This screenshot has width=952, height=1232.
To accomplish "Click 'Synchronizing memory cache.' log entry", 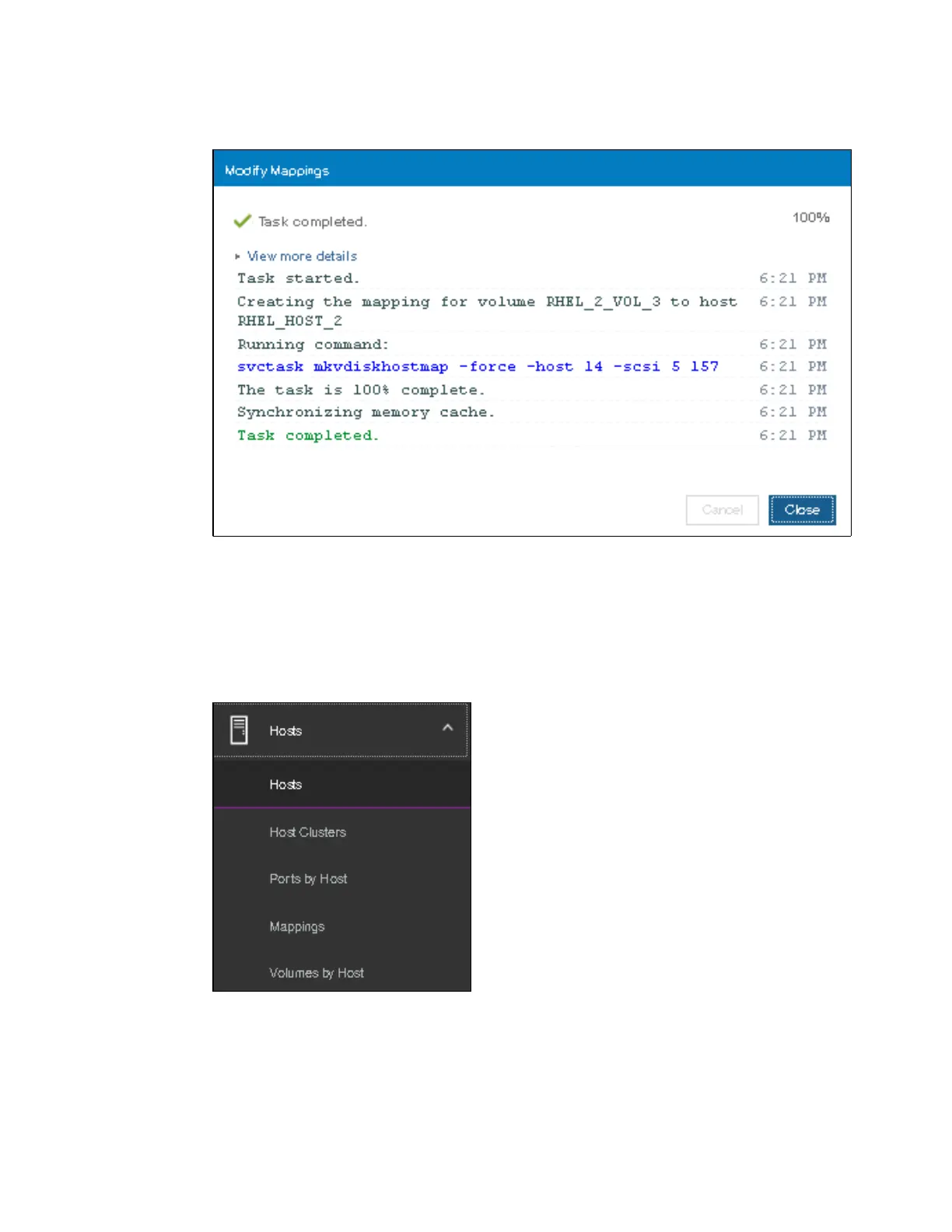I will (x=366, y=412).
